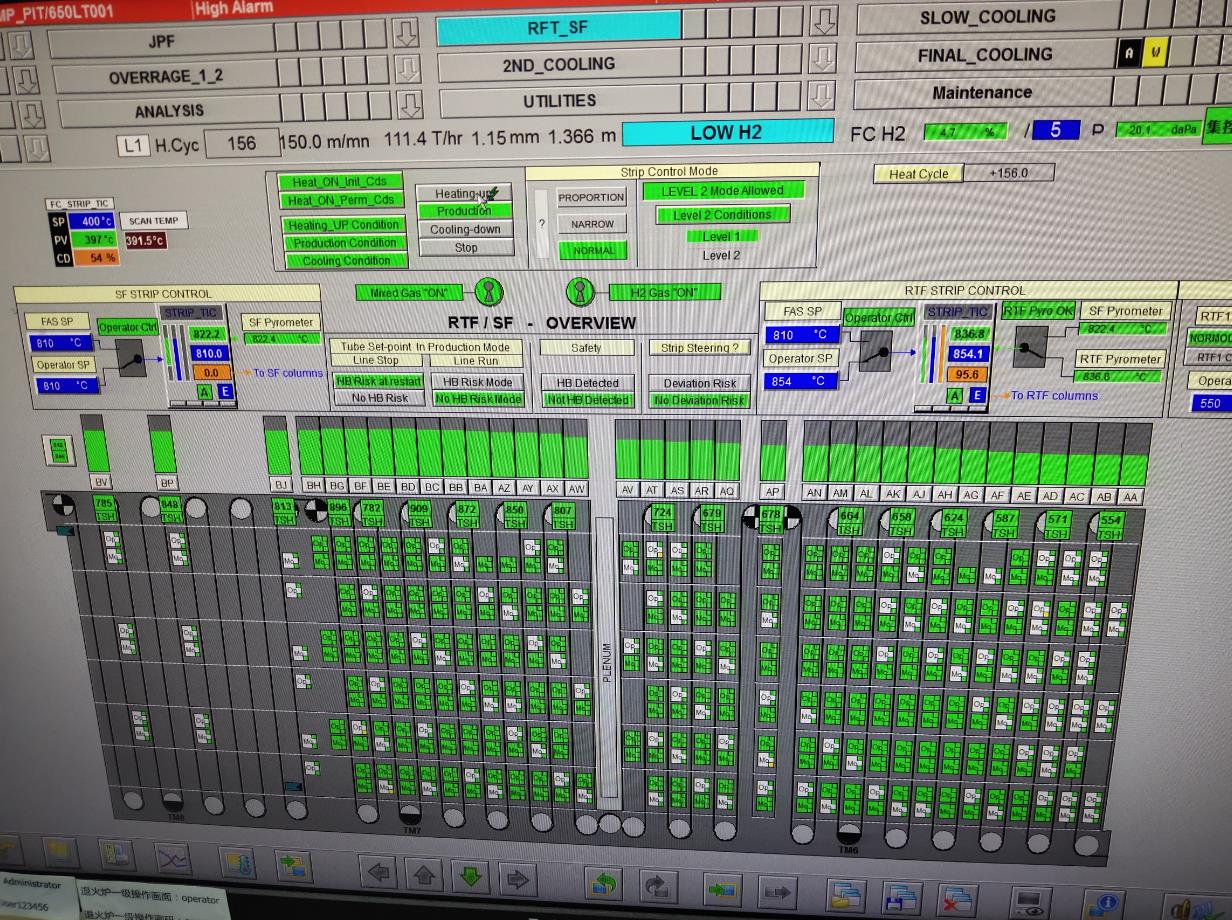Select the Heating-up mode
Viewport: 1232px width, 920px height.
(x=465, y=193)
